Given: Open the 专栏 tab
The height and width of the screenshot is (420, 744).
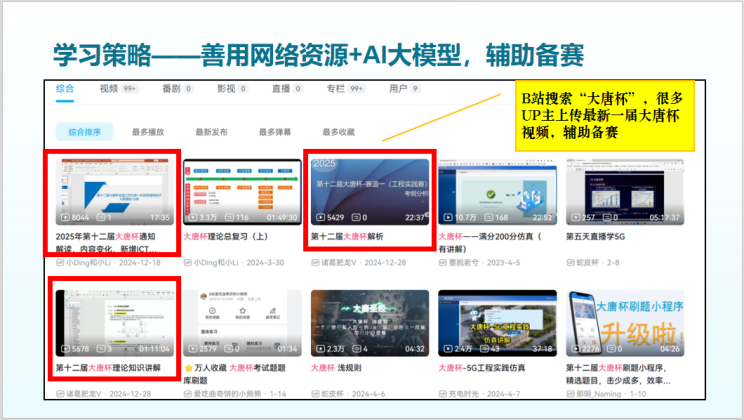Looking at the screenshot, I should pos(334,89).
